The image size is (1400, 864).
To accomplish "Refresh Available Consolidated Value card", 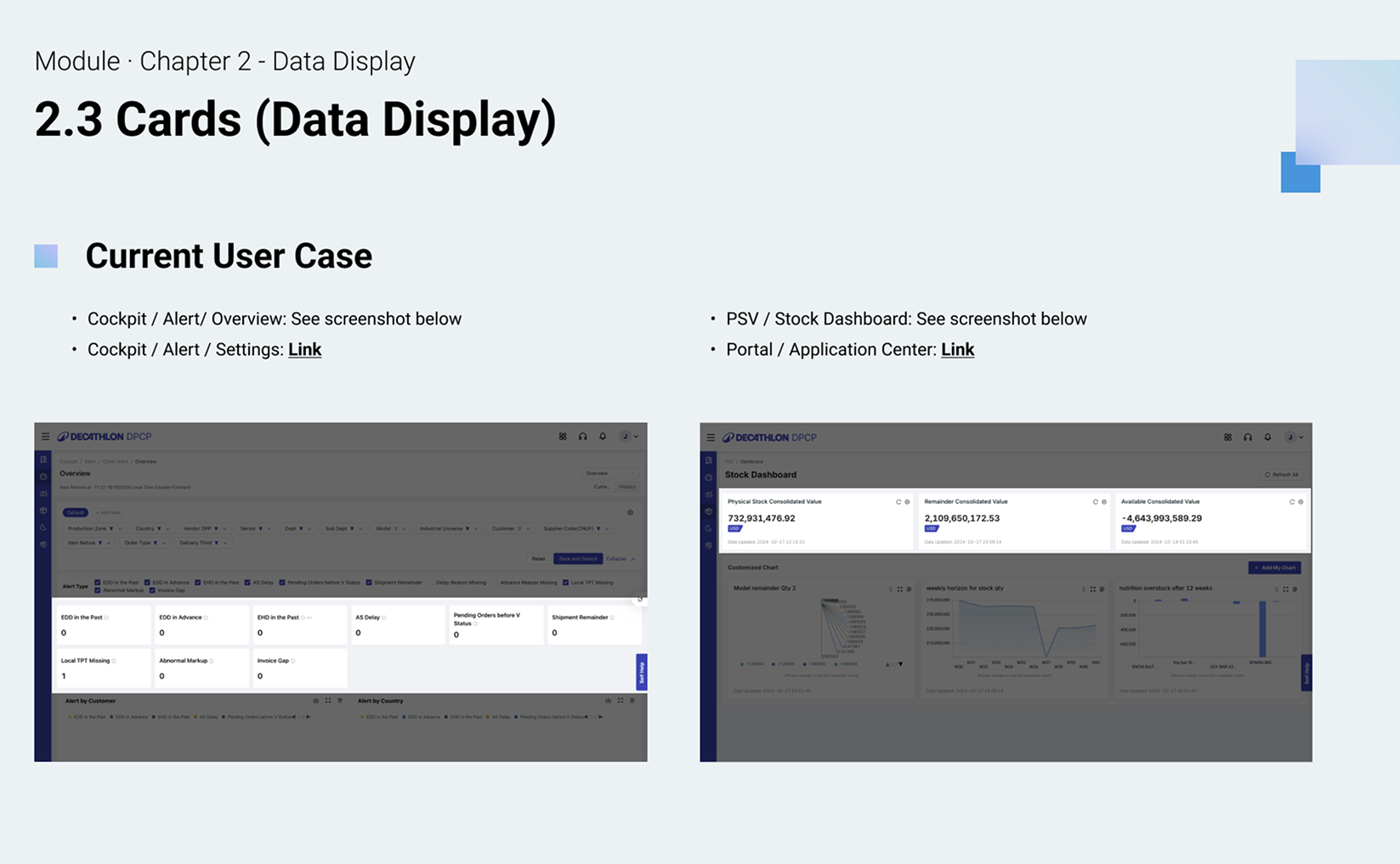I will coord(1292,502).
